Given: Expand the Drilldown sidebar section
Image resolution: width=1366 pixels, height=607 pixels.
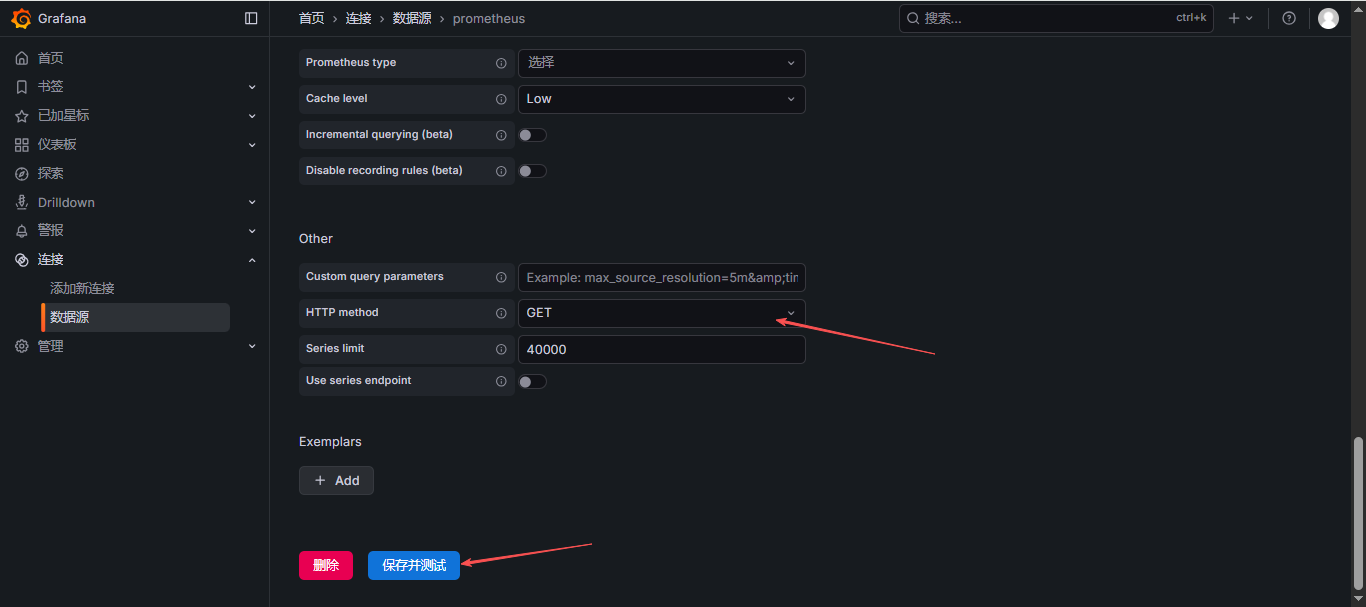Looking at the screenshot, I should (252, 202).
